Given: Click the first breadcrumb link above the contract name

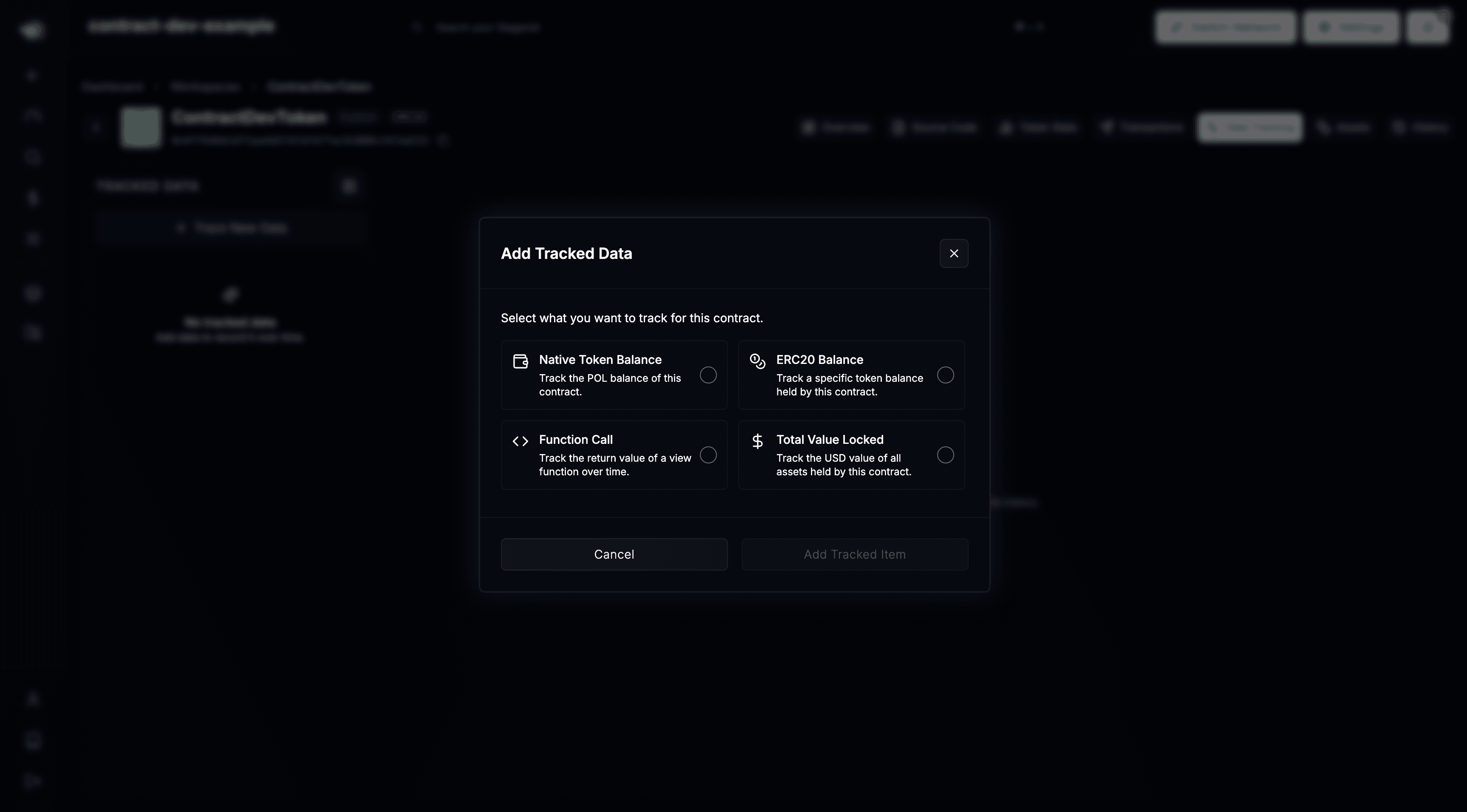Looking at the screenshot, I should pos(114,87).
